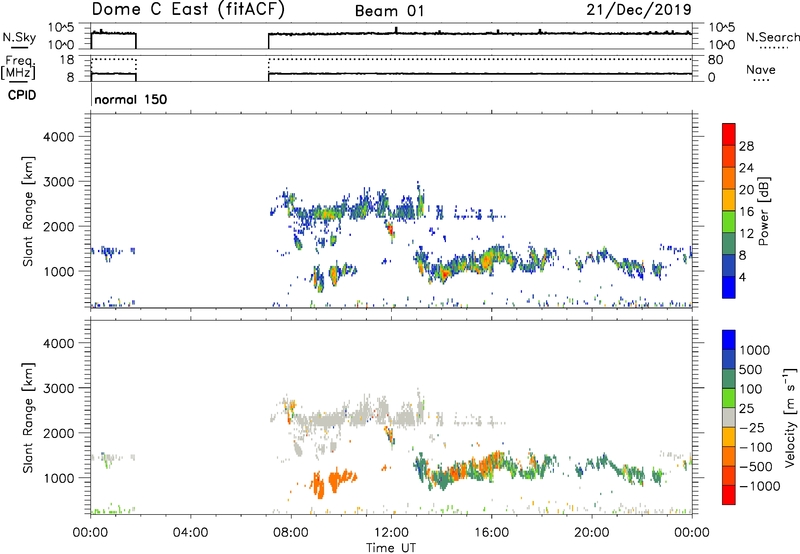This screenshot has height=554, width=800.
Task: Click the 'Freq. [MHz]' axis label
Action: point(18,68)
